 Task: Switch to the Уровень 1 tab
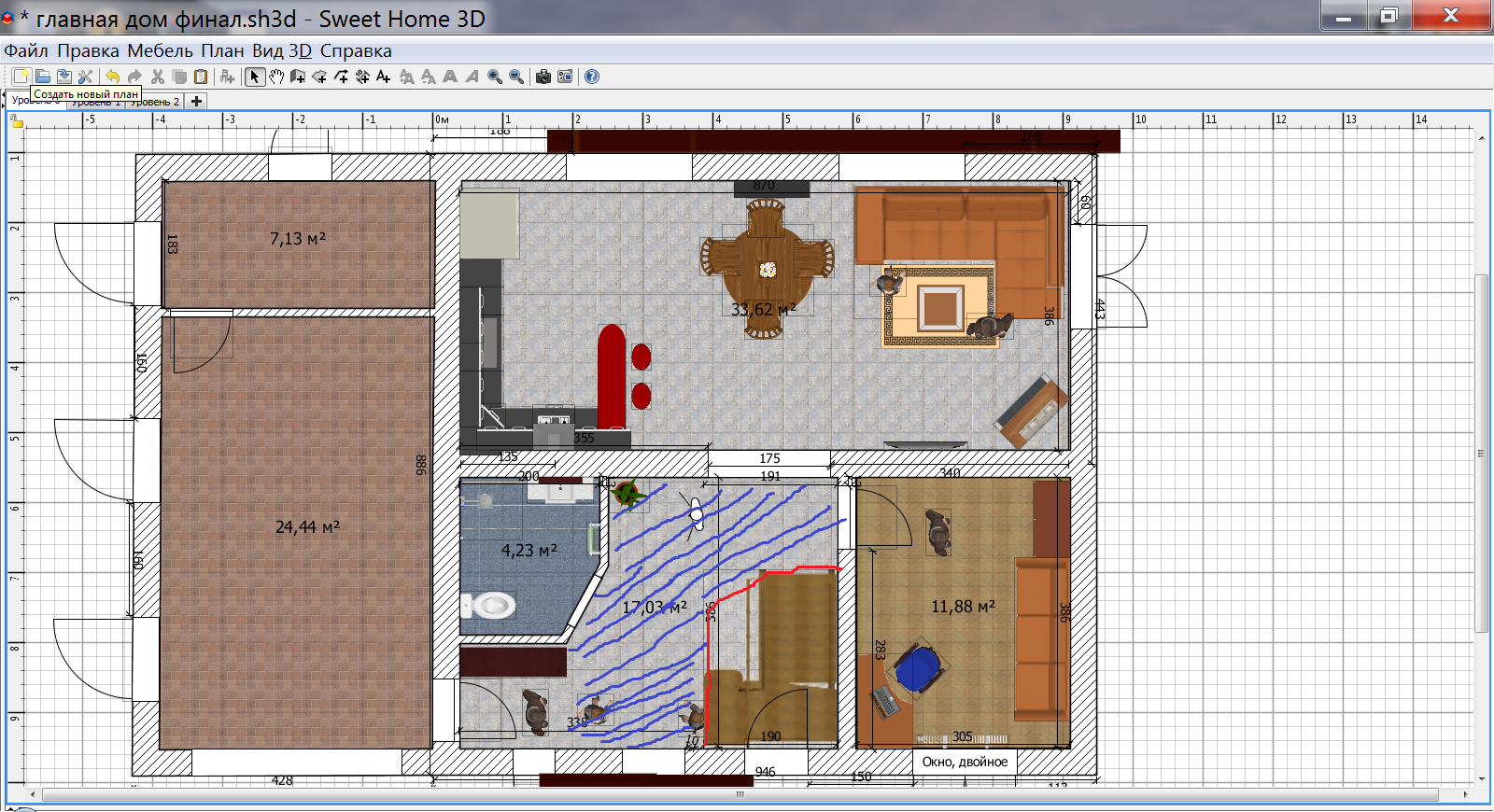click(96, 103)
